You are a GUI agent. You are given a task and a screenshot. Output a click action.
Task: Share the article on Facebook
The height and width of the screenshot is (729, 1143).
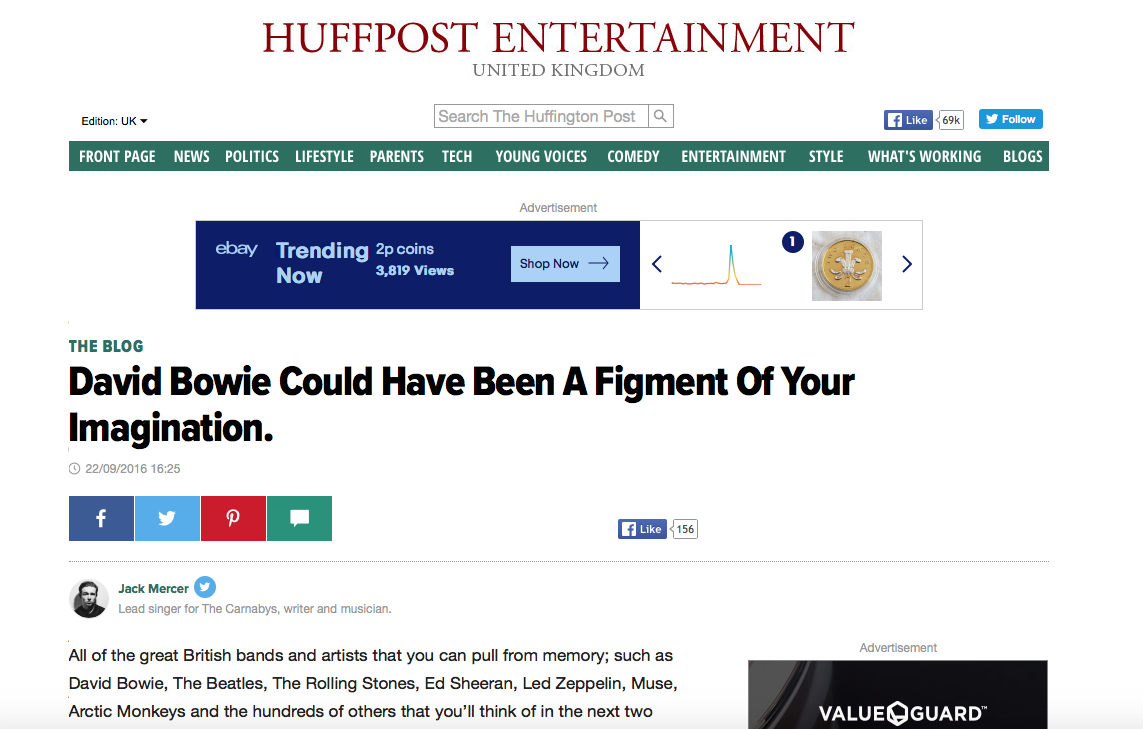pos(100,518)
